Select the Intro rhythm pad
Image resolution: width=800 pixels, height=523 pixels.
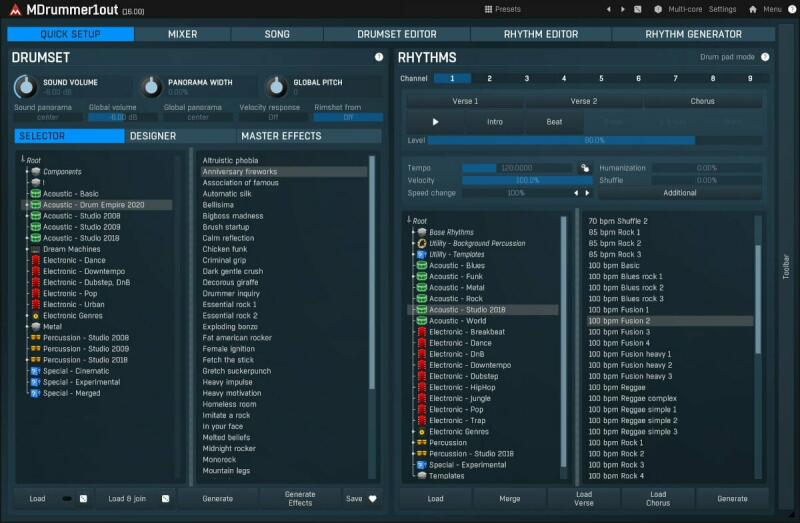pos(495,122)
